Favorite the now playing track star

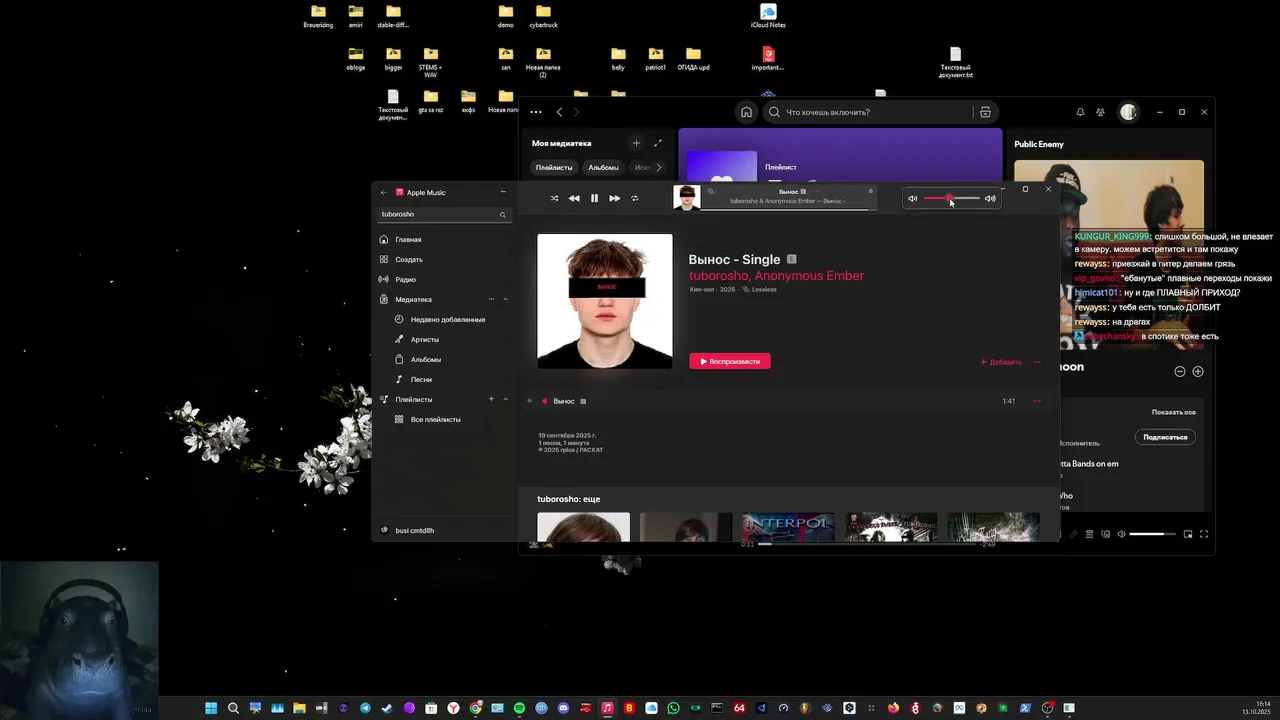pyautogui.click(x=871, y=191)
